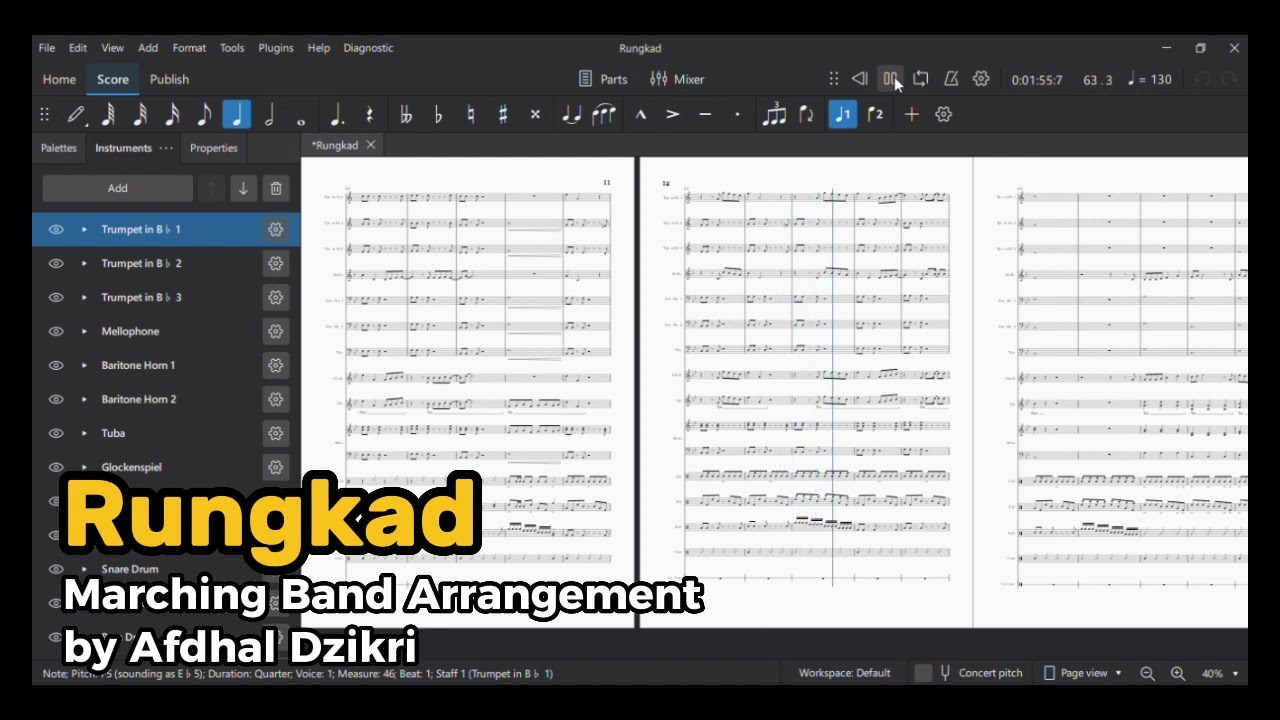Delete the selected instrument
The height and width of the screenshot is (720, 1280).
click(x=276, y=188)
